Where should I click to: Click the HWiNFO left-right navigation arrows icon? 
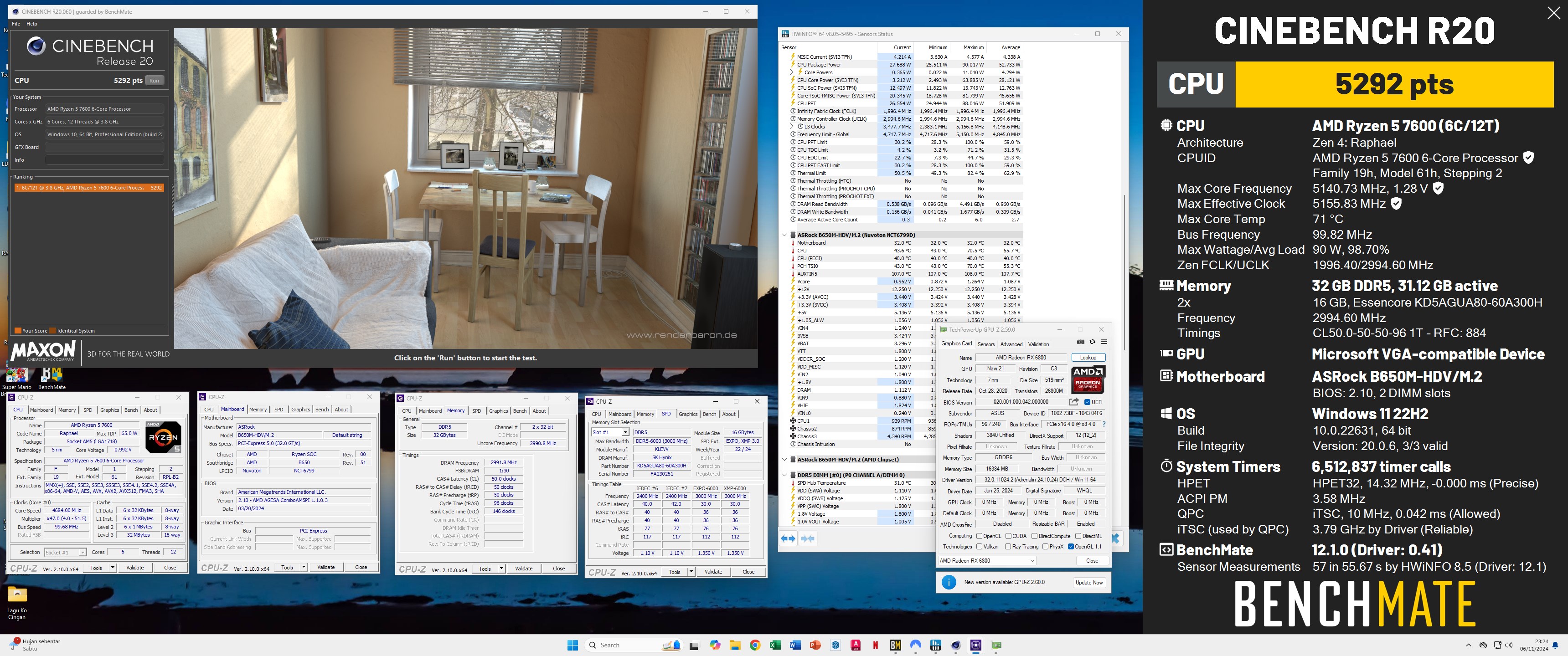coord(788,538)
